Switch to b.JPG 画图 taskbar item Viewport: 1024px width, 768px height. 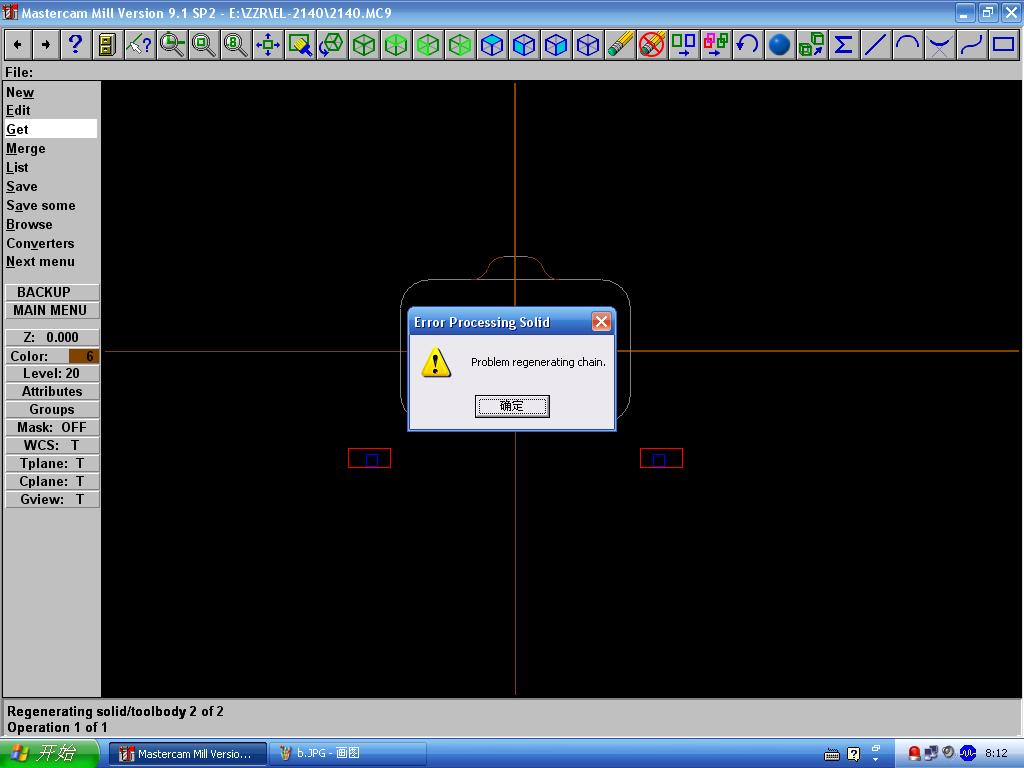347,754
